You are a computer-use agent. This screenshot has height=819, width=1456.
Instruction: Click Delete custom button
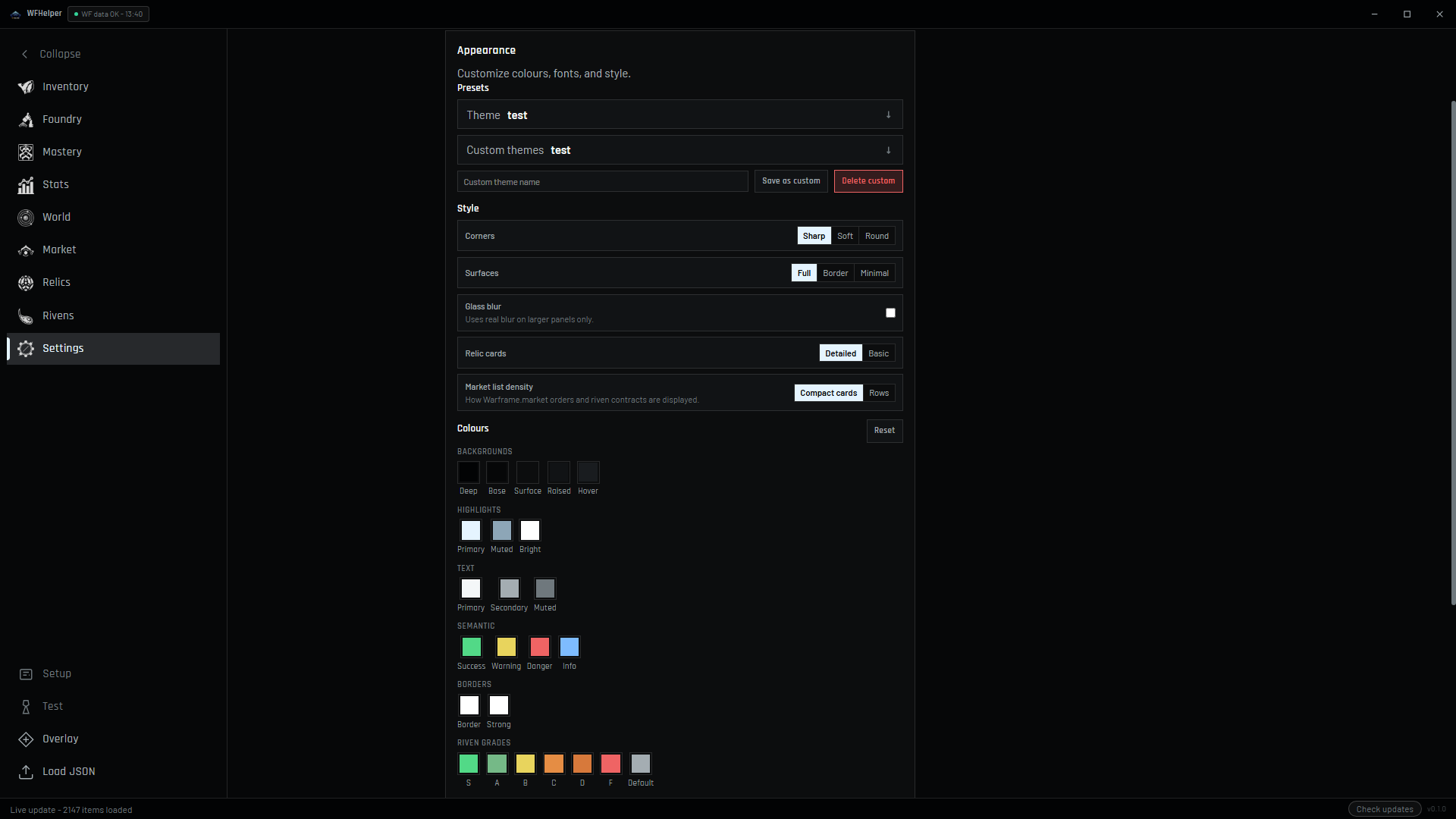click(868, 181)
